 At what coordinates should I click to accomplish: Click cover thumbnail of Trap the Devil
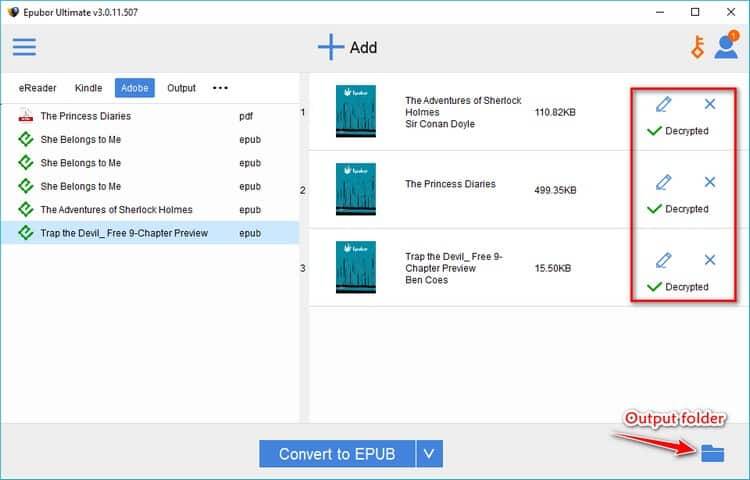[x=355, y=267]
